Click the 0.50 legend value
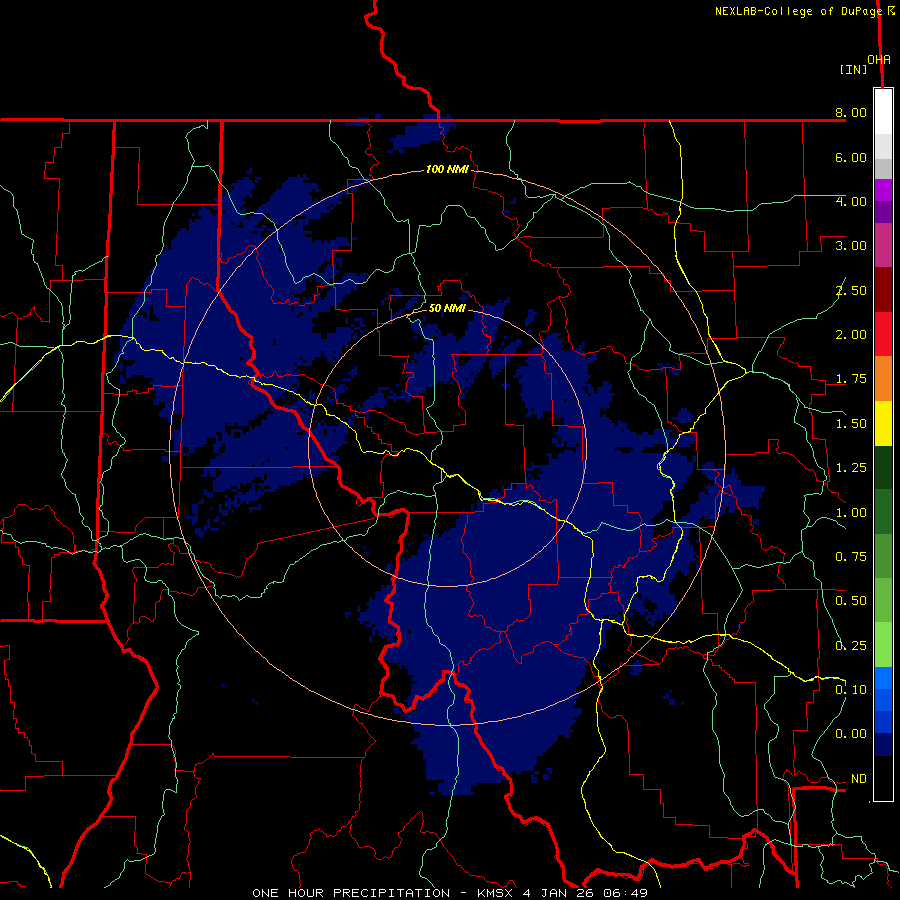This screenshot has width=900, height=900. (851, 601)
